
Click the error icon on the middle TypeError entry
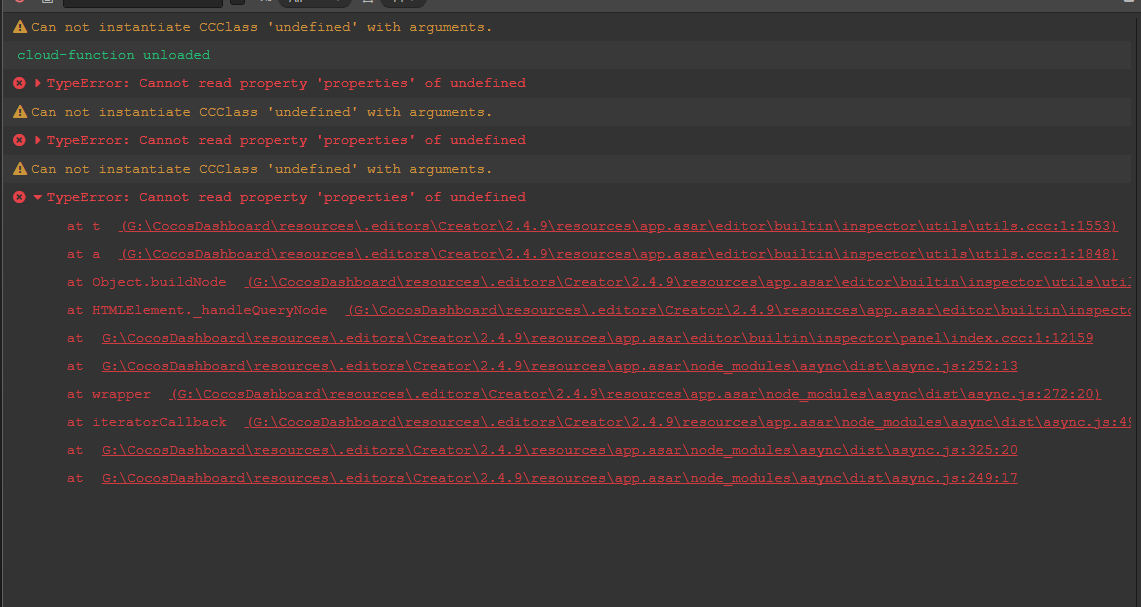pos(19,140)
